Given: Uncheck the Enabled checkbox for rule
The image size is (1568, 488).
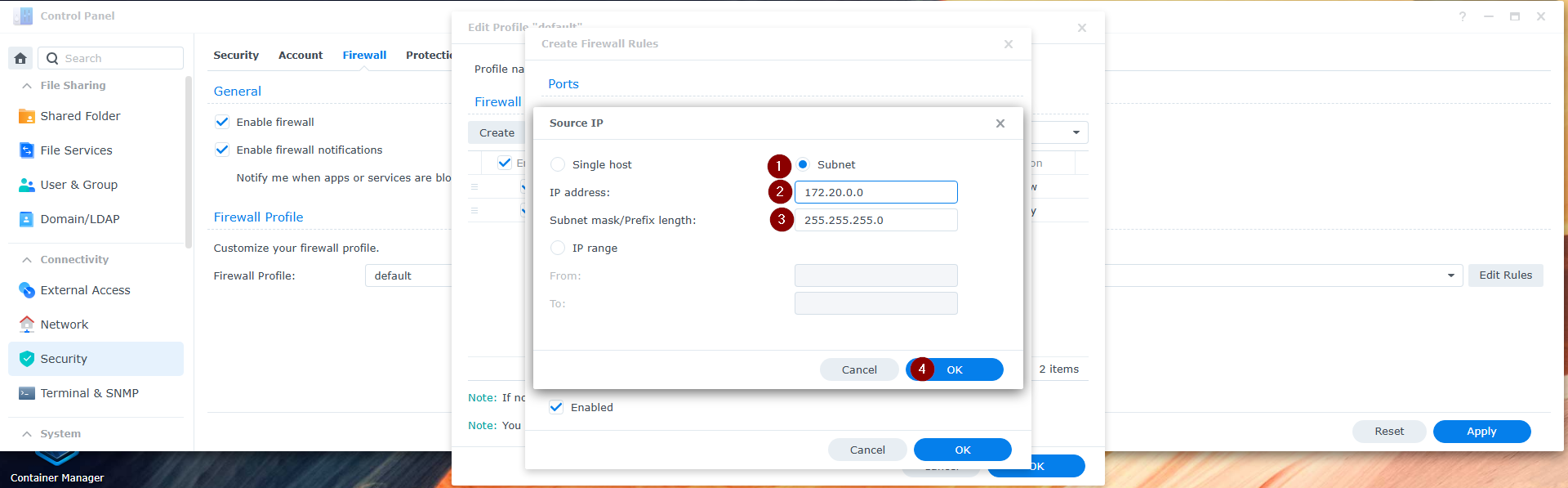Looking at the screenshot, I should [556, 407].
